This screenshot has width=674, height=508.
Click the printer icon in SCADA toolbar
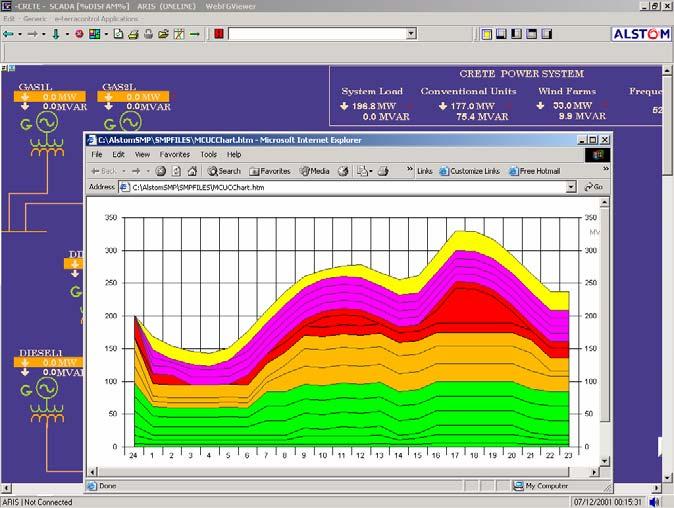click(133, 34)
